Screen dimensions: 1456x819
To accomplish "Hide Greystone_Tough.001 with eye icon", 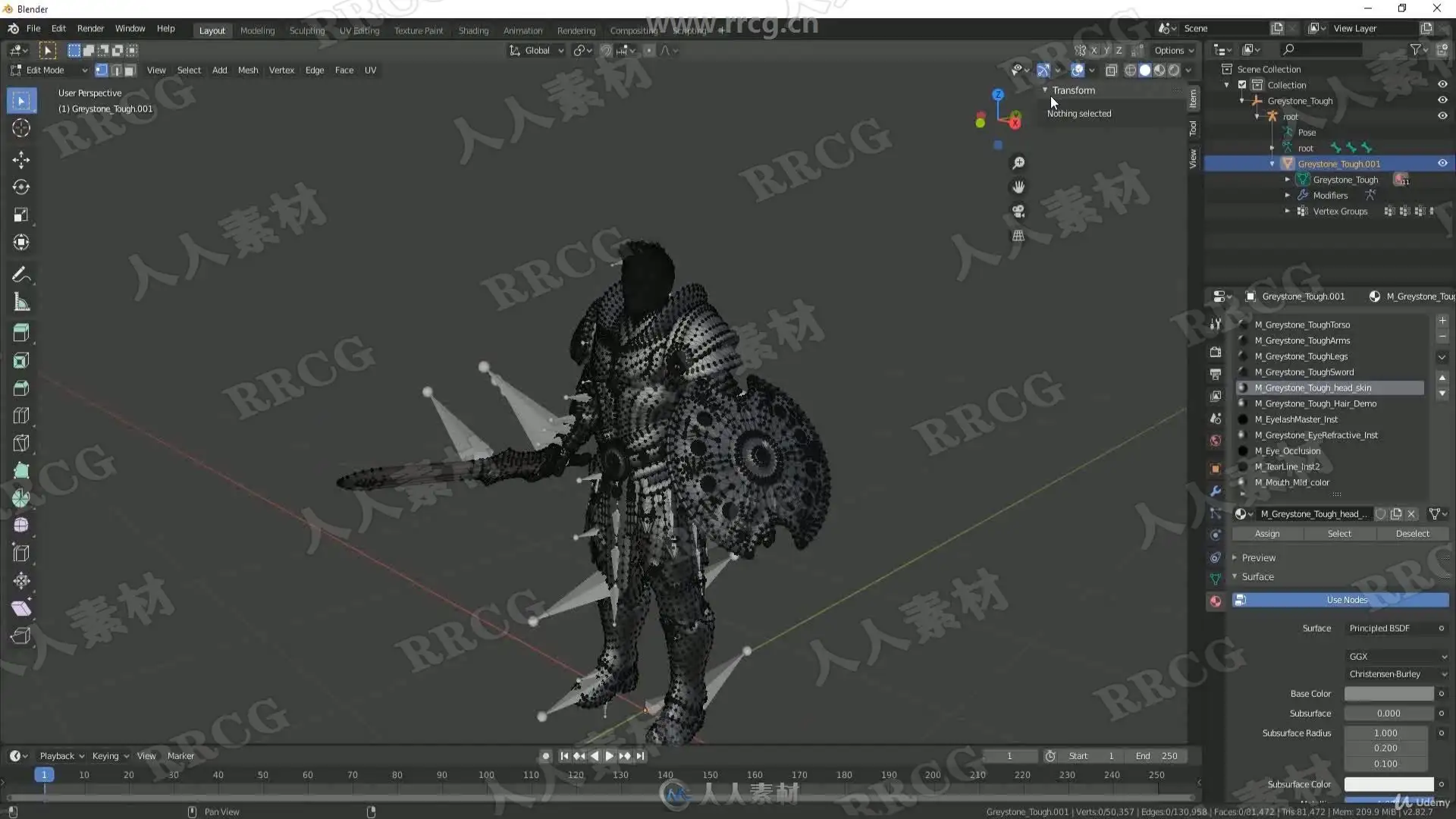I will click(x=1442, y=163).
